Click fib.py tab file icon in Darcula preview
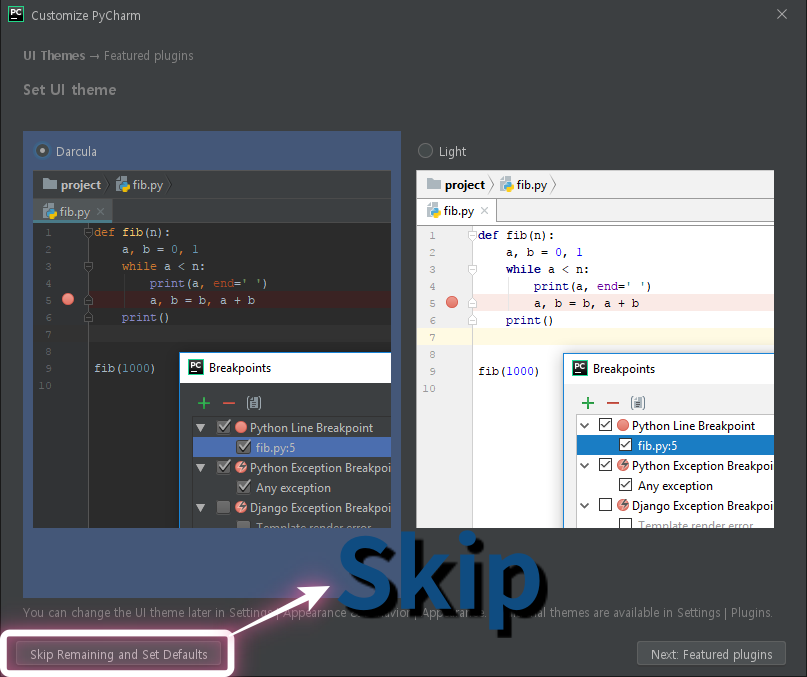 point(49,211)
